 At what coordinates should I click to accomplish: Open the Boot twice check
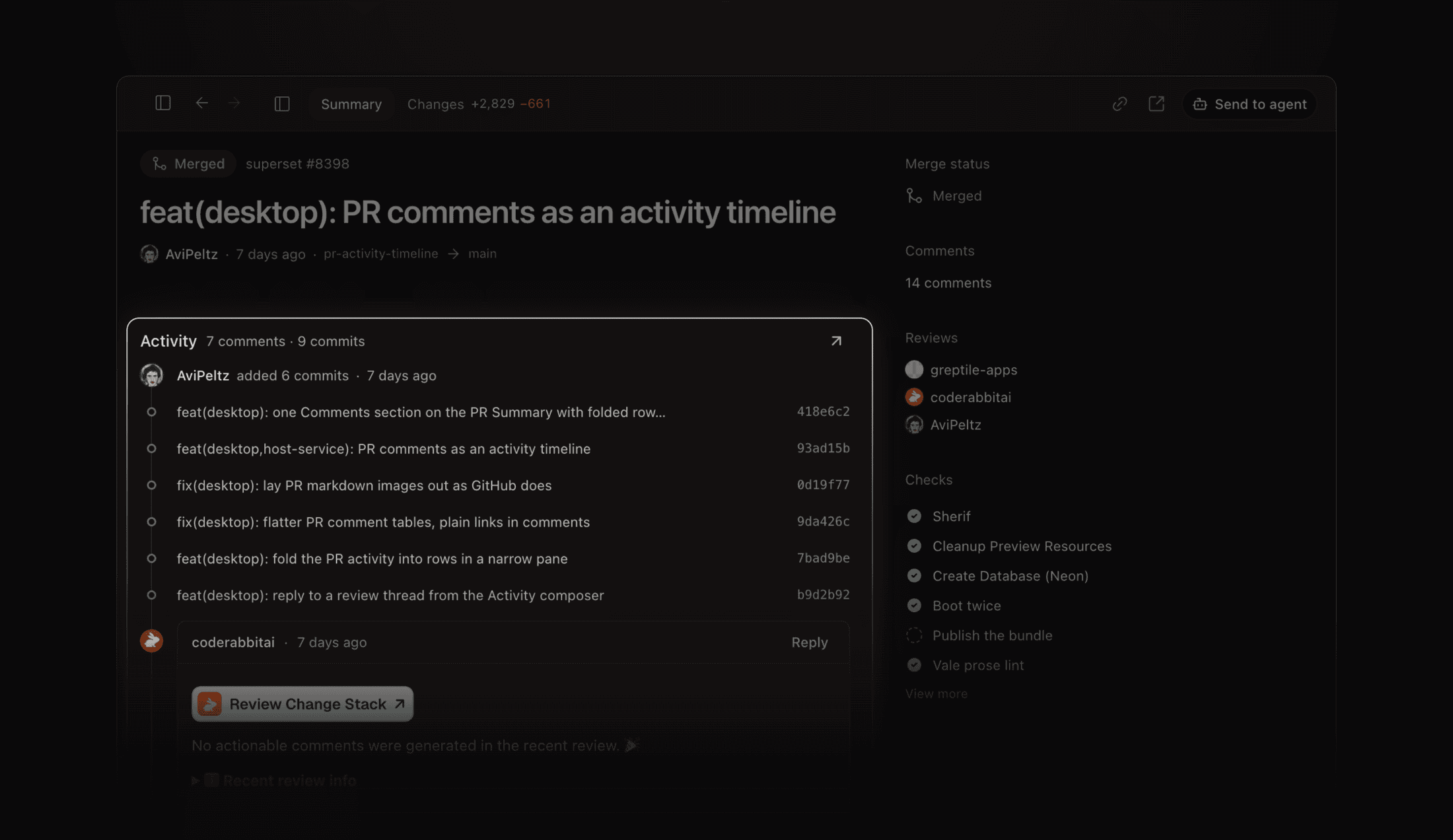click(954, 606)
